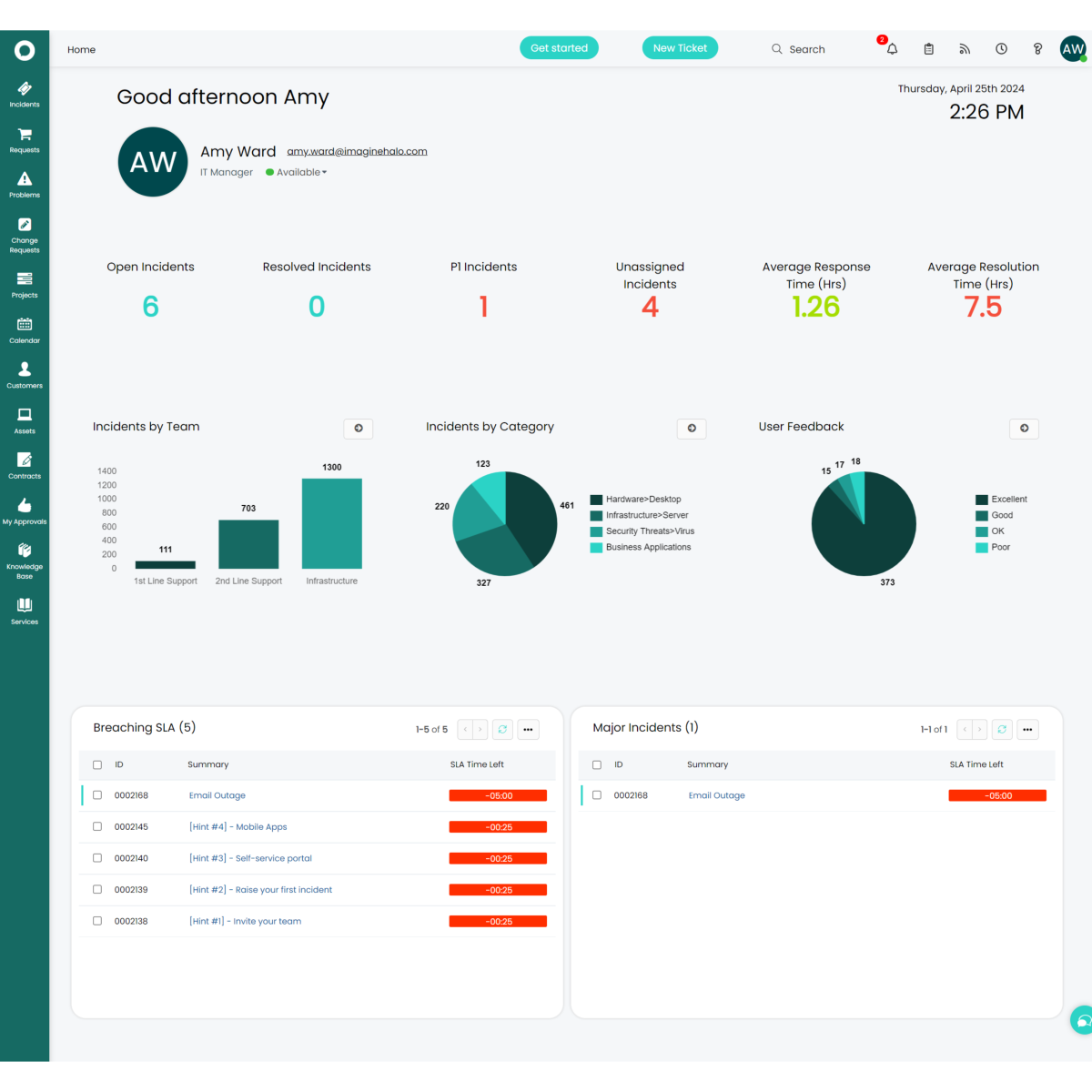The width and height of the screenshot is (1092, 1092).
Task: Click the New Ticket button
Action: click(680, 48)
